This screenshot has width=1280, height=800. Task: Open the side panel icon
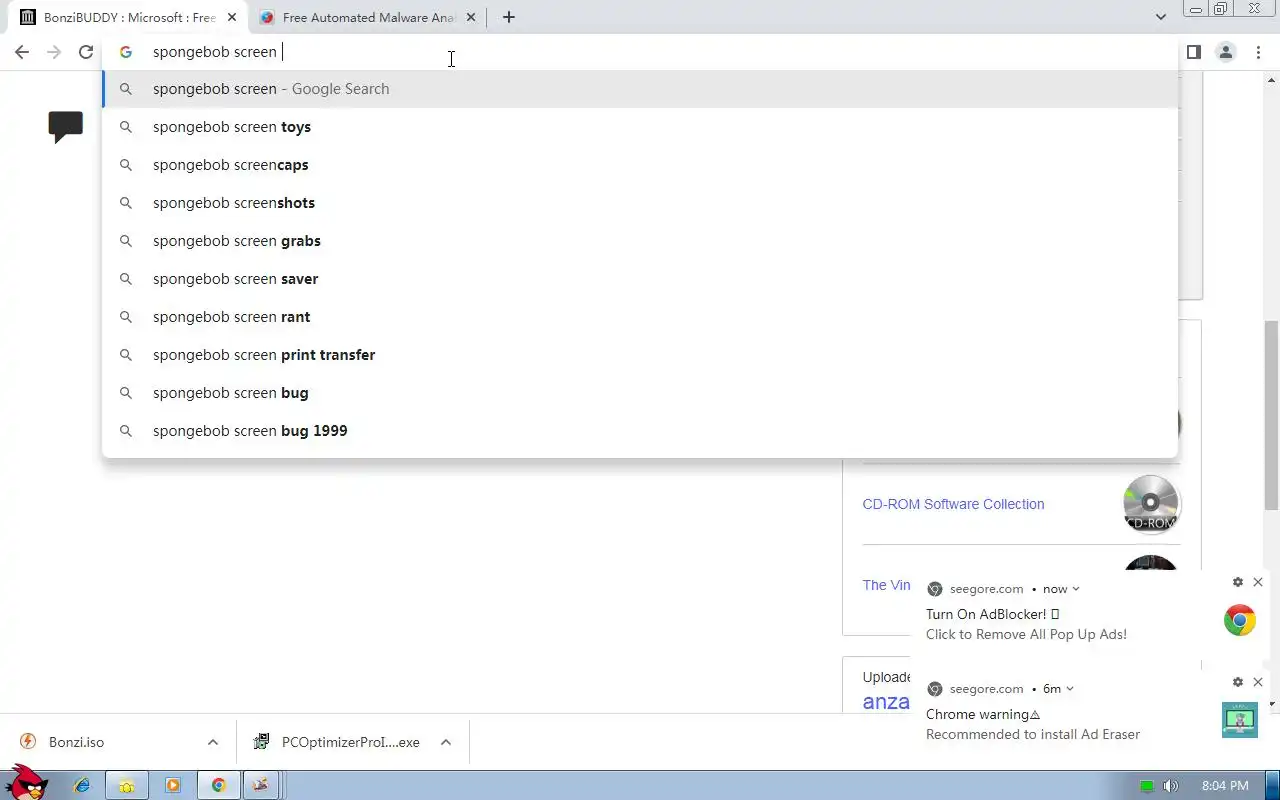1193,52
